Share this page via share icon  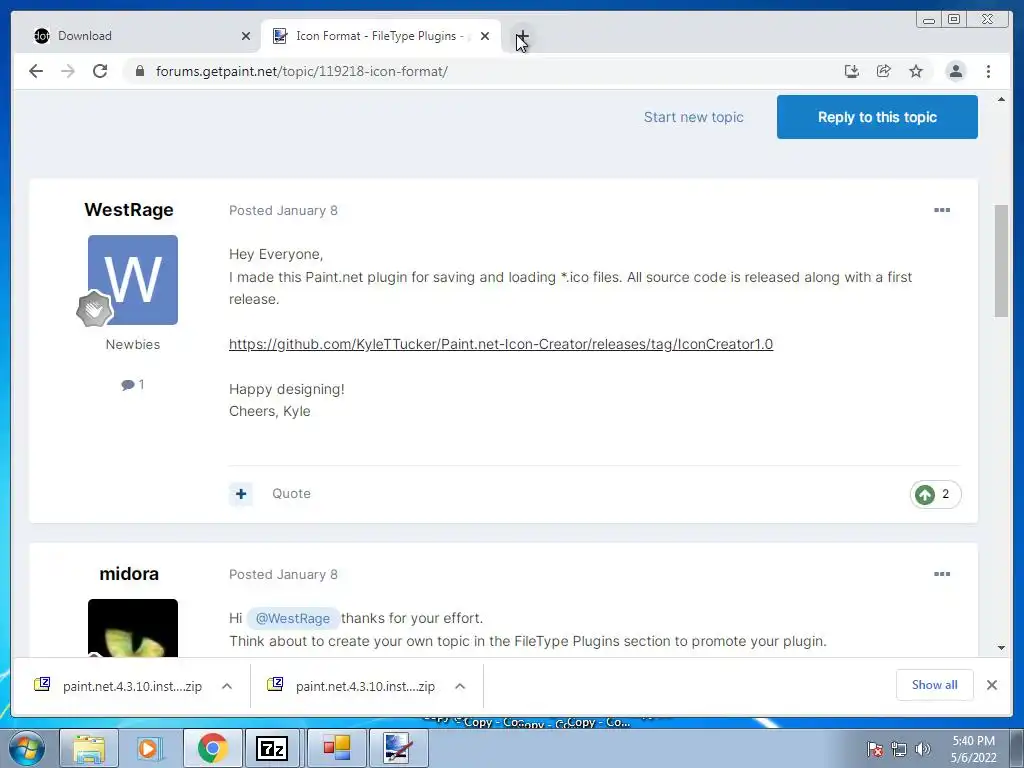pos(884,71)
